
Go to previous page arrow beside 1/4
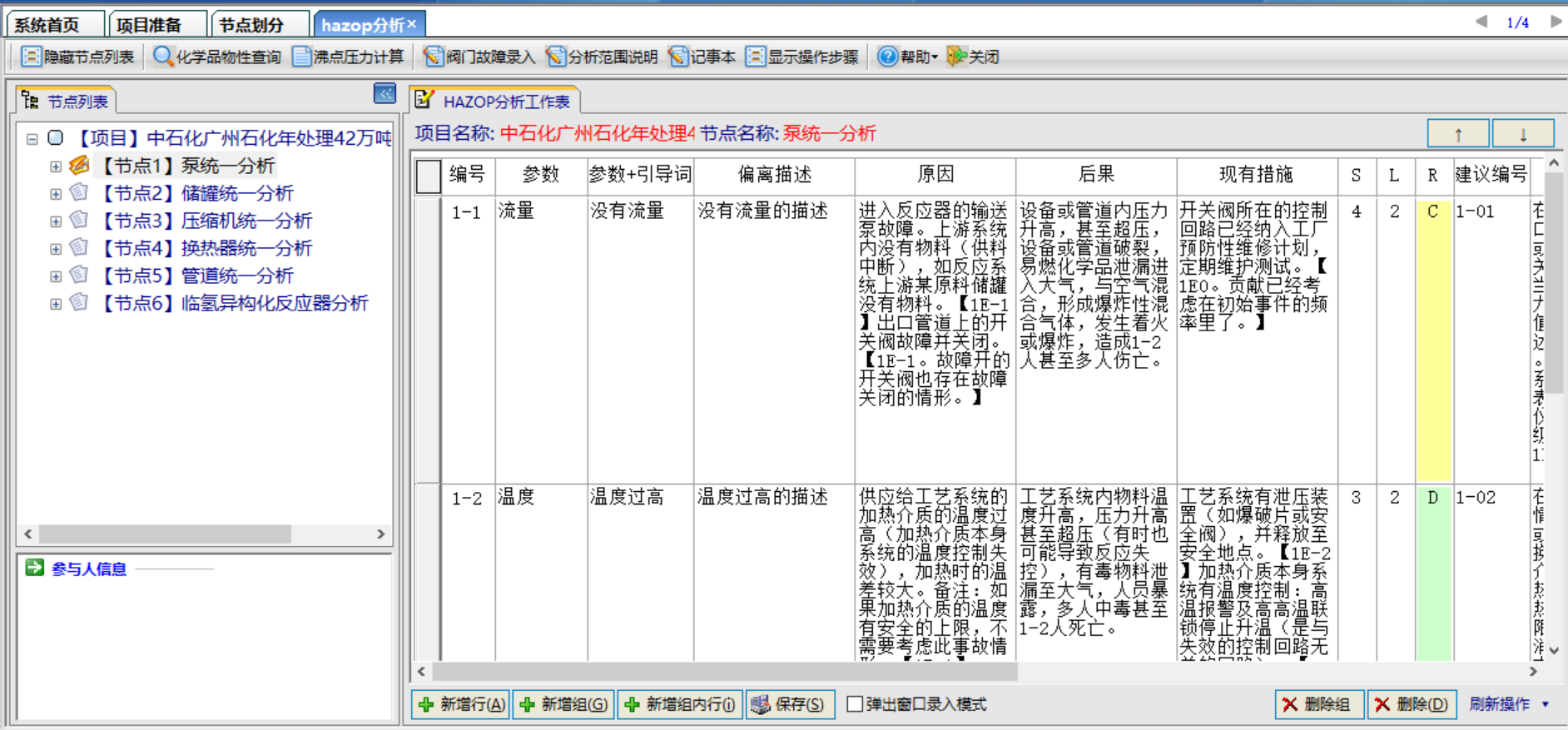coord(1481,22)
